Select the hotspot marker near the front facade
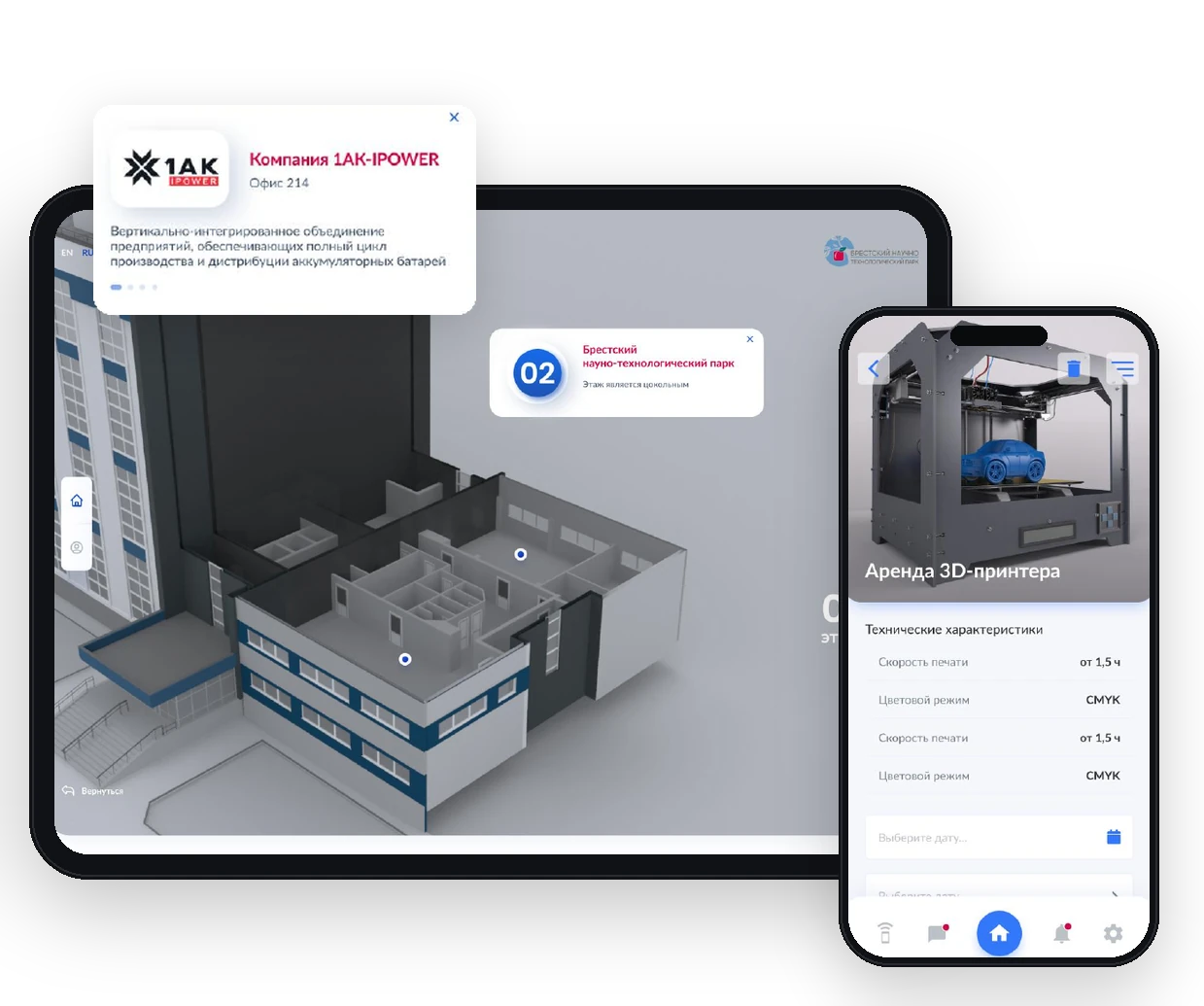This screenshot has width=1204, height=1006. pos(405,659)
